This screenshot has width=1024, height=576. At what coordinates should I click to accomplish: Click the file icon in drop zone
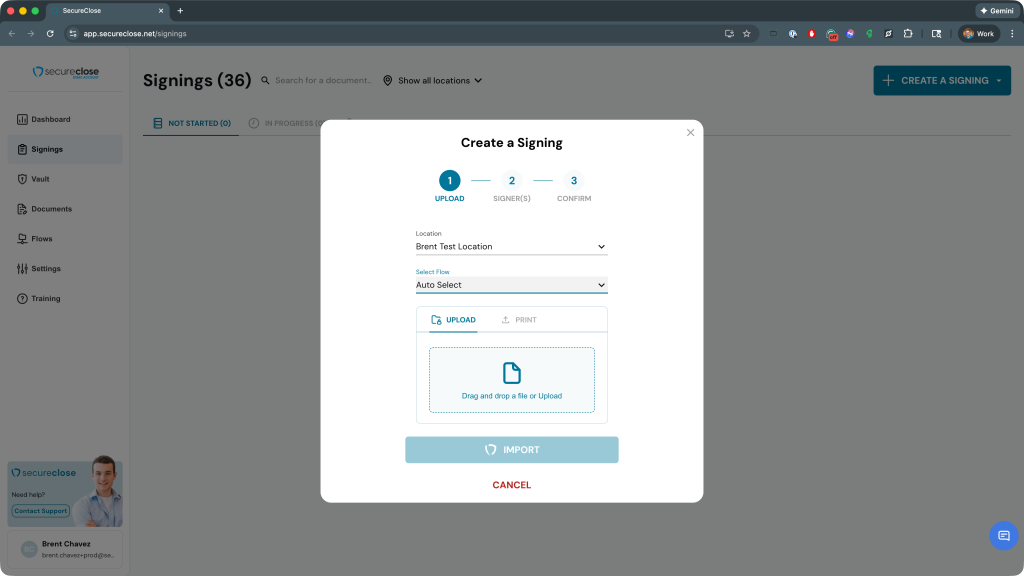tap(511, 373)
